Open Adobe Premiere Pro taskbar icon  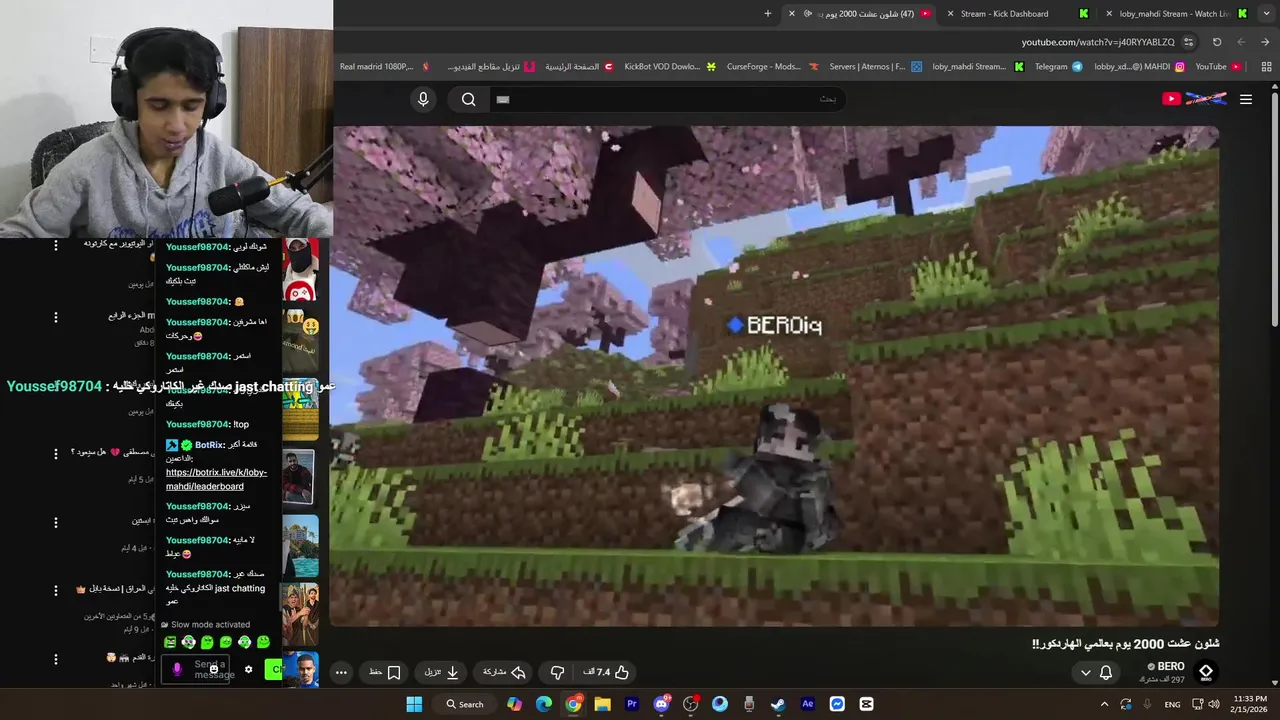point(632,704)
